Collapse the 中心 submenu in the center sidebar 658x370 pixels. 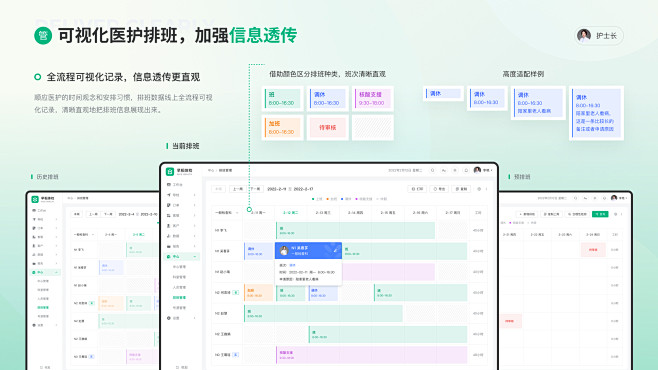pos(194,256)
